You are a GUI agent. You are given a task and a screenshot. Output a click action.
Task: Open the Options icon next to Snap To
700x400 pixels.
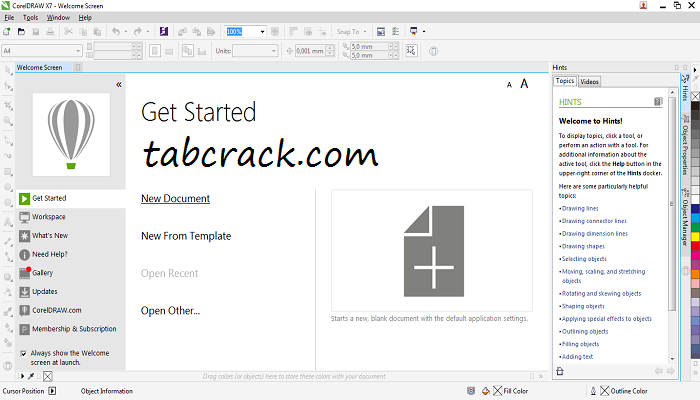click(396, 31)
